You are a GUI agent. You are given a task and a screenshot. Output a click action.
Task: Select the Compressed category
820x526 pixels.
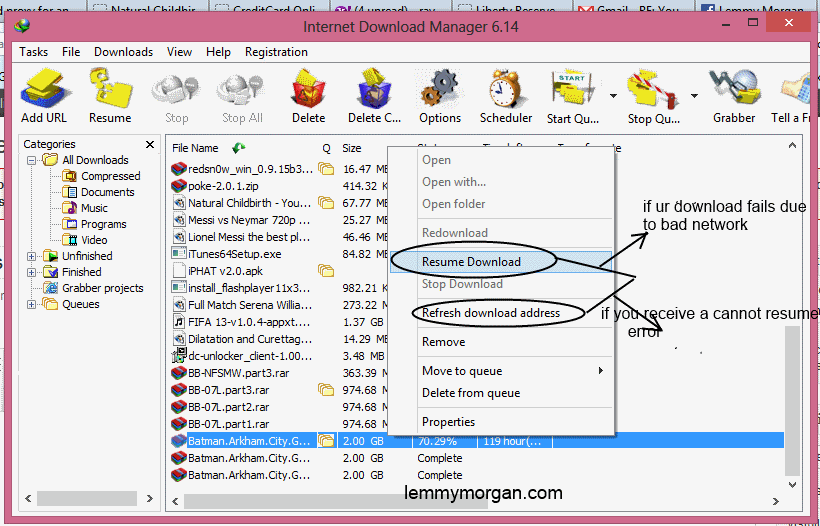(110, 176)
